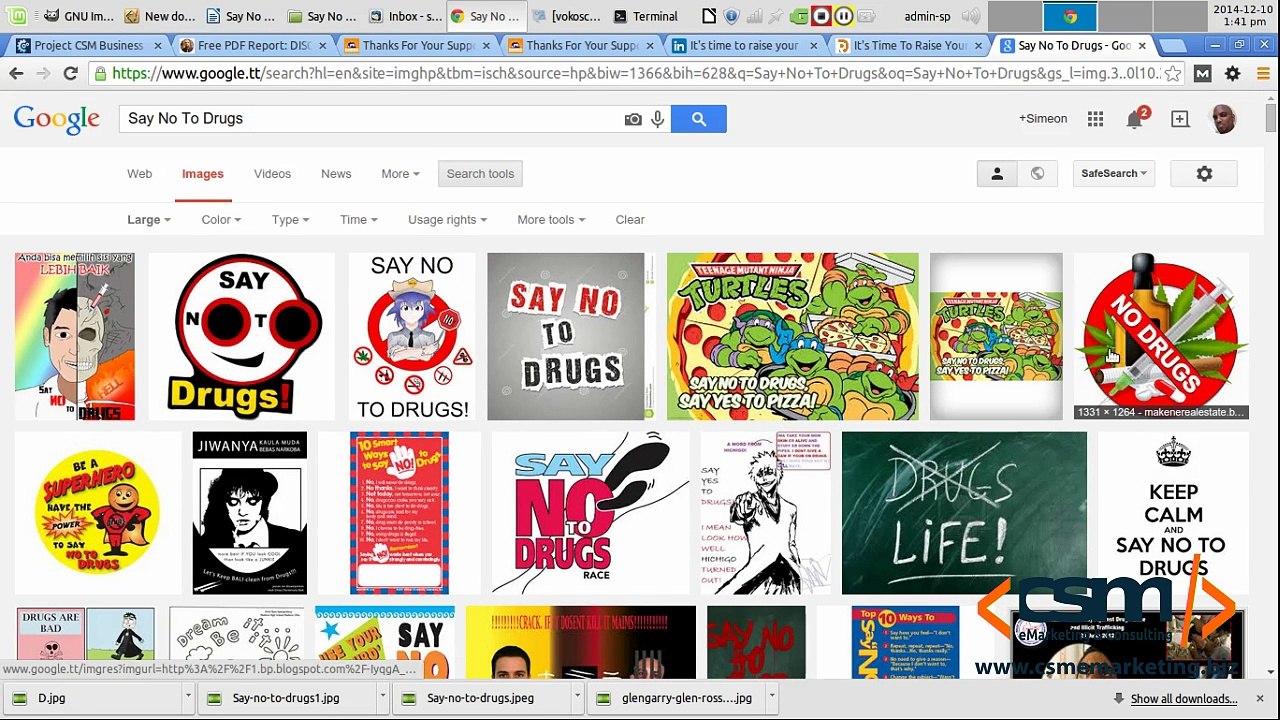The height and width of the screenshot is (720, 1280).
Task: Click the share plus box icon
Action: [x=1180, y=119]
